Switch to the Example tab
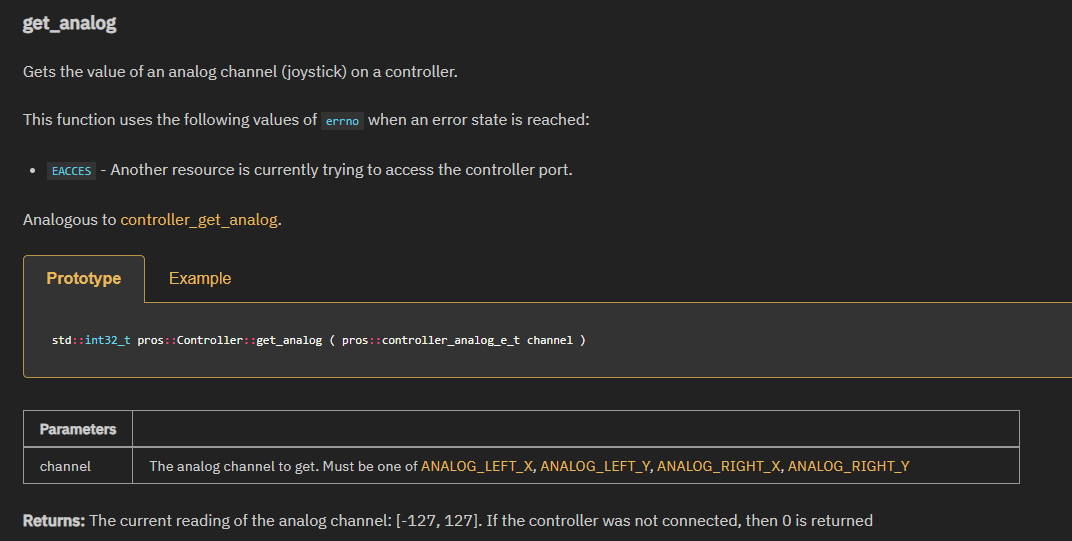Image resolution: width=1072 pixels, height=541 pixels. pos(200,278)
